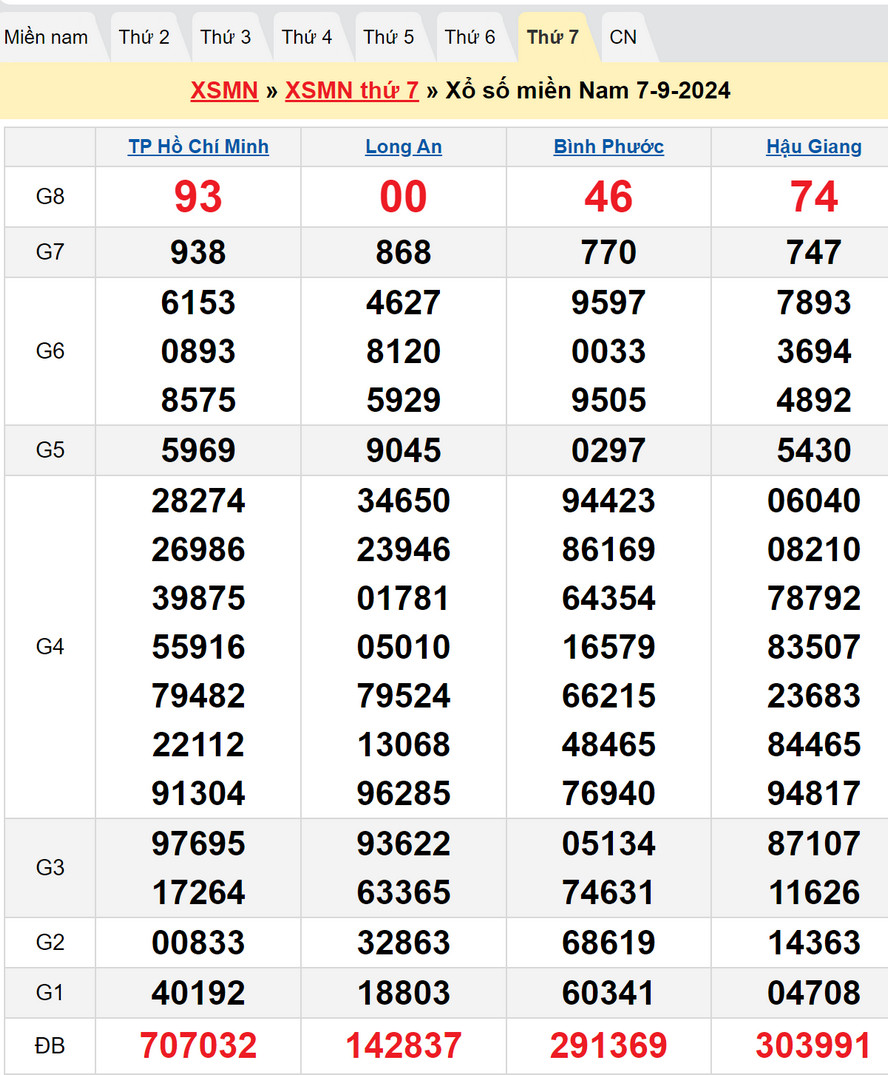This screenshot has width=888, height=1075.
Task: Go to the Thứ 6 tab
Action: coord(470,37)
